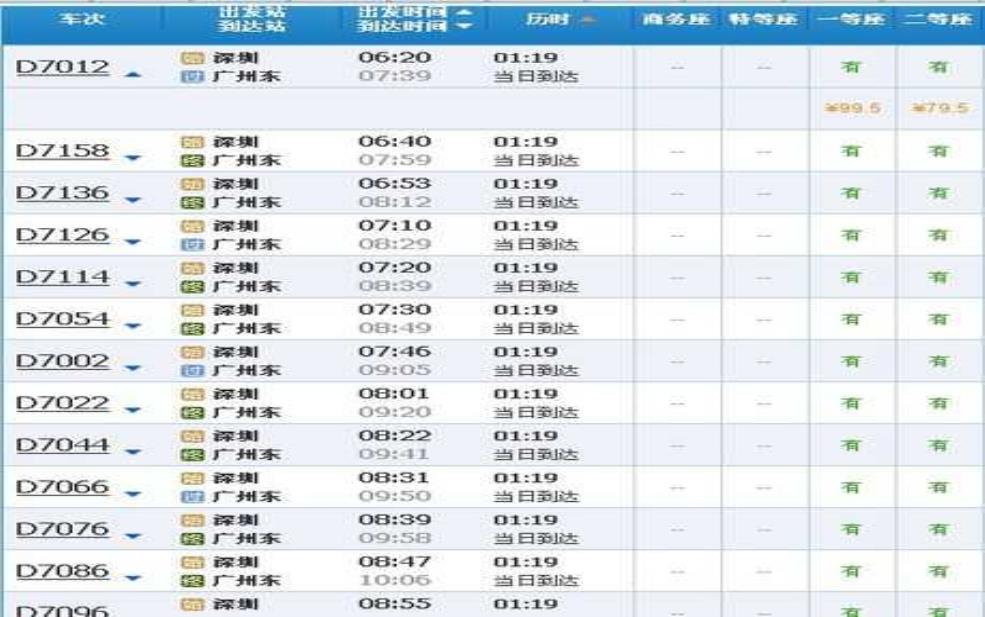Click arrival station icon for D7002

click(x=192, y=371)
